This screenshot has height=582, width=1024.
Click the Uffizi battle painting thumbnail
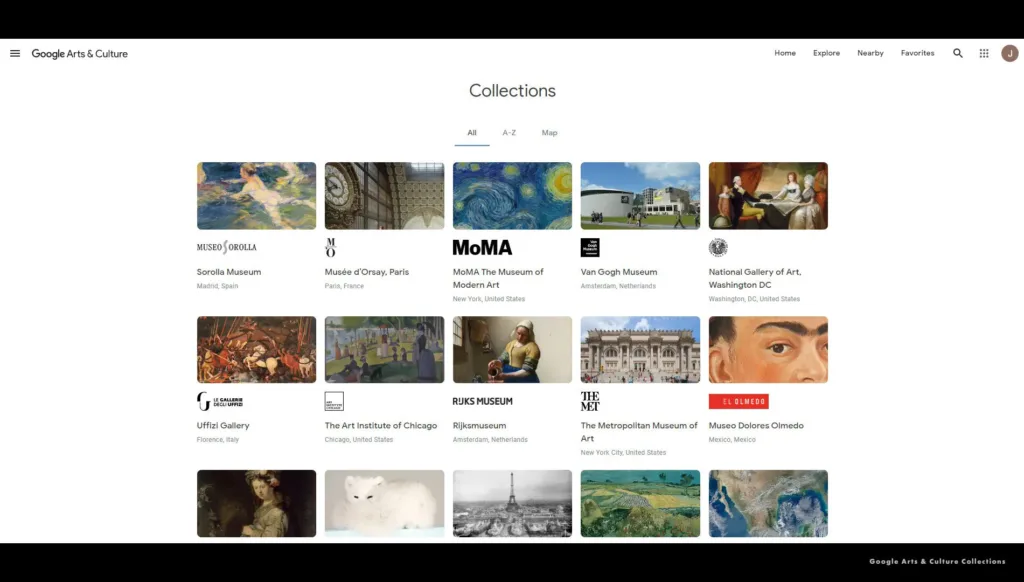point(256,349)
